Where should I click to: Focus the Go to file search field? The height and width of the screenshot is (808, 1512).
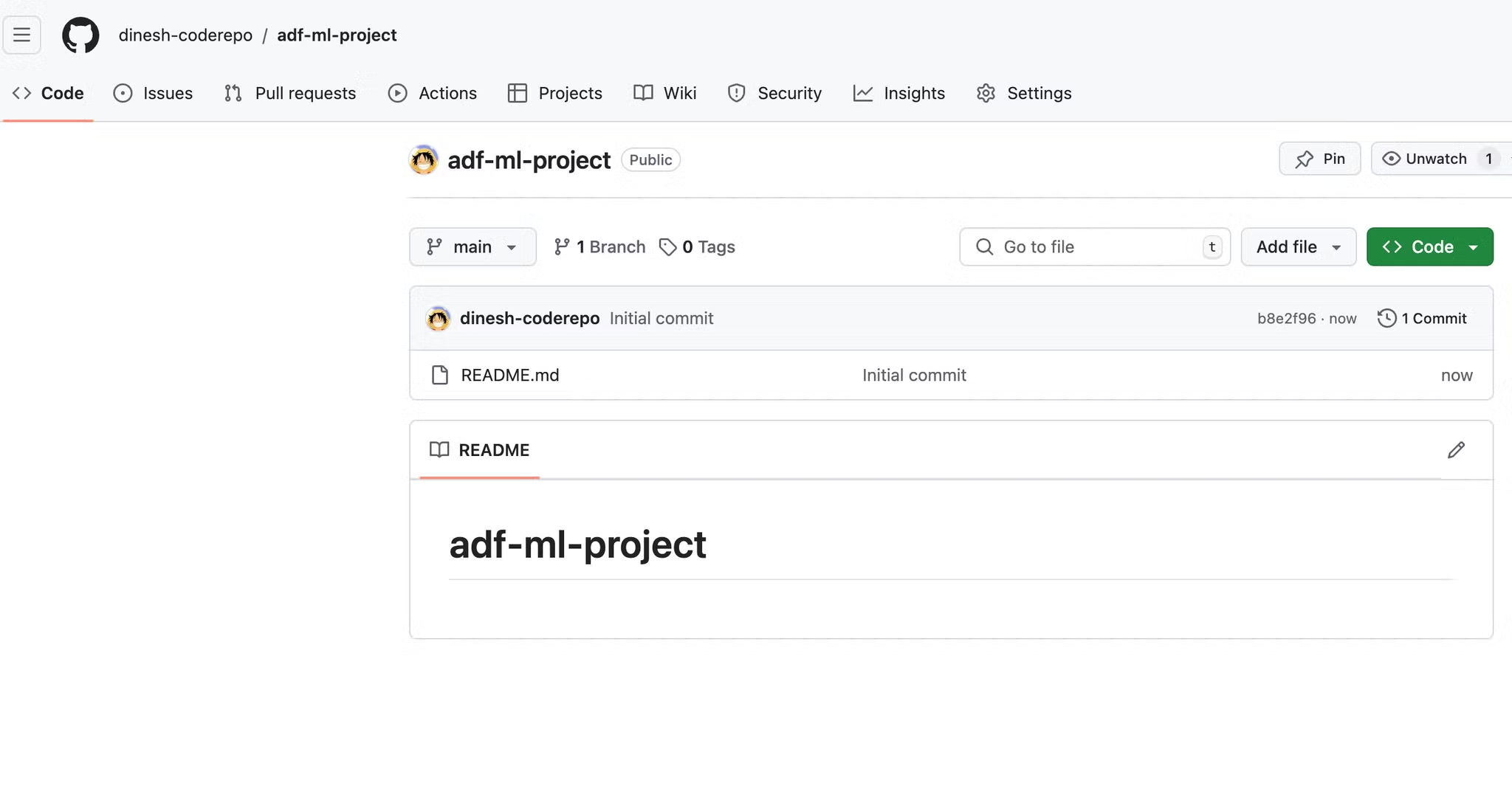pyautogui.click(x=1095, y=246)
